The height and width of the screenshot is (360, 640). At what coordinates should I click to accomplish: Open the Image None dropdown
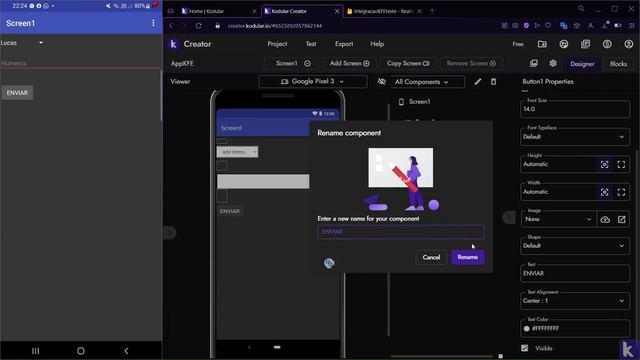pos(558,220)
